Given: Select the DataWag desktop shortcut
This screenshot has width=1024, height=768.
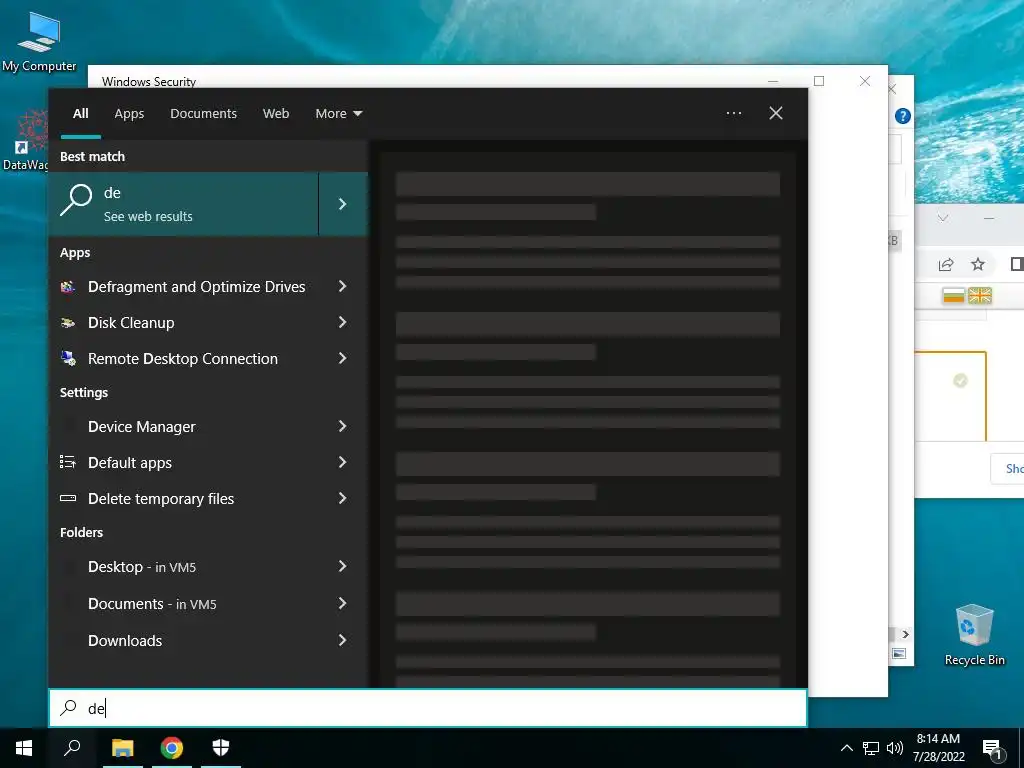Looking at the screenshot, I should click(x=26, y=141).
